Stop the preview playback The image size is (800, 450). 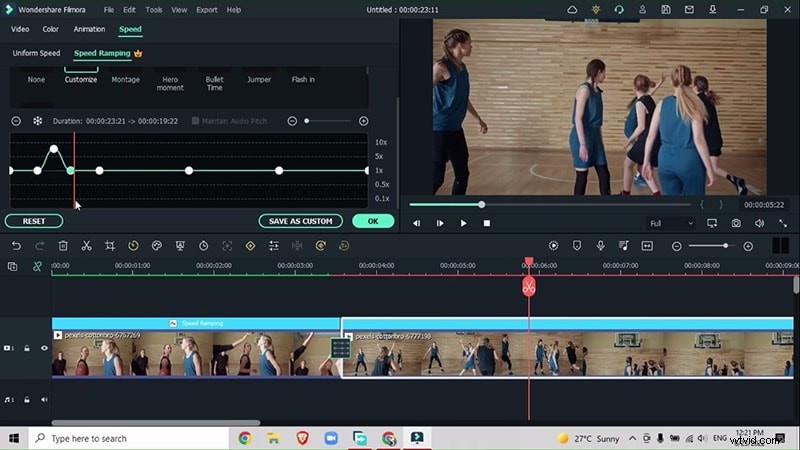(x=487, y=223)
